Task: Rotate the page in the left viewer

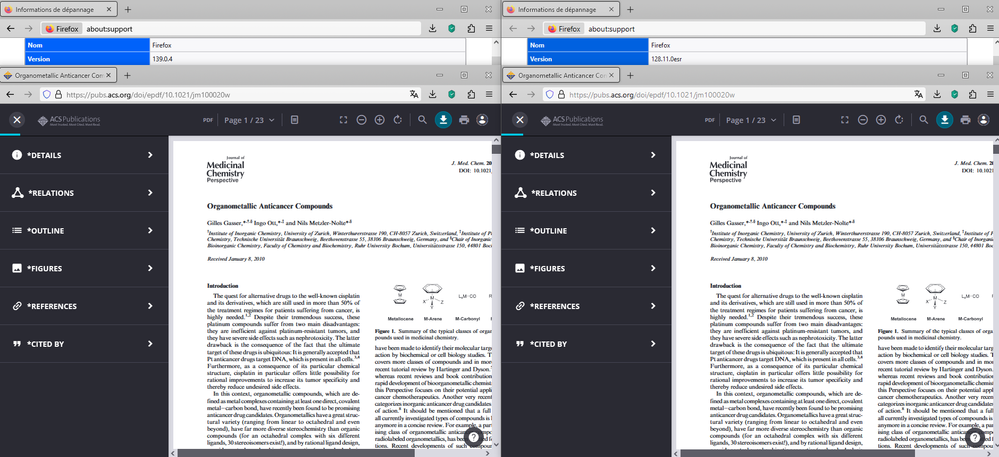Action: (x=398, y=120)
